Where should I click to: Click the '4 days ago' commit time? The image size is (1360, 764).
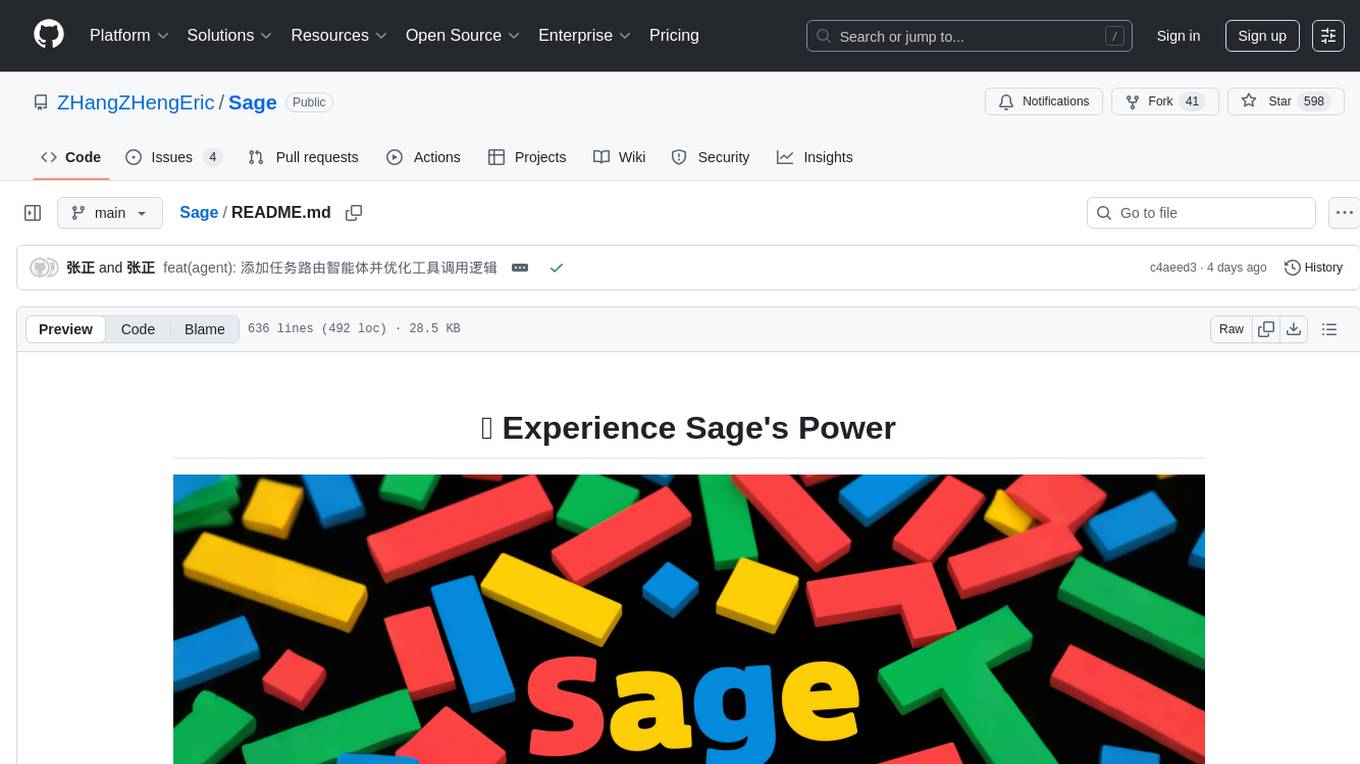1237,267
